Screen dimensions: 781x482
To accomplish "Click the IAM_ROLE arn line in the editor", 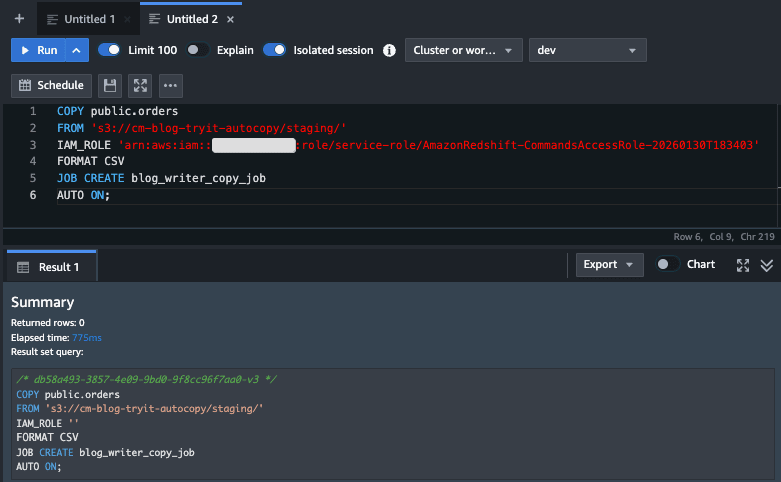I will [x=408, y=145].
